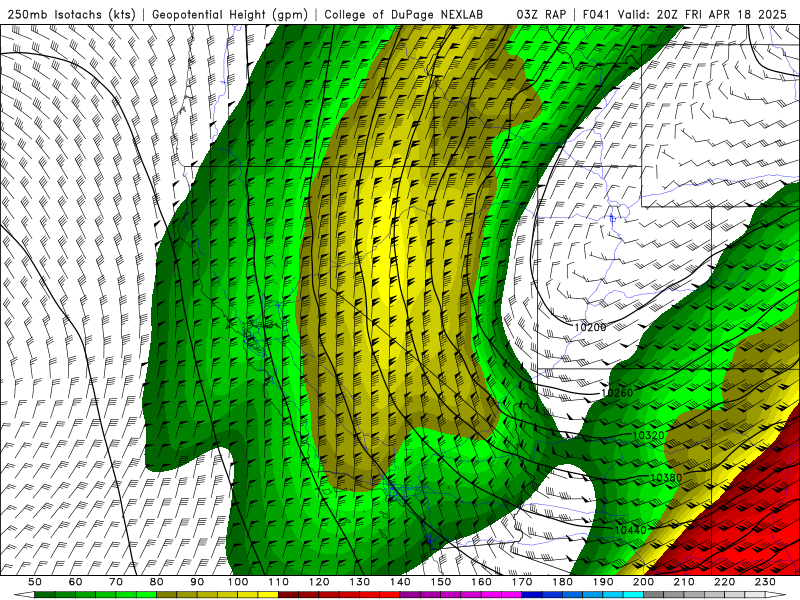Click the 200 tick label on color scale

click(x=643, y=582)
